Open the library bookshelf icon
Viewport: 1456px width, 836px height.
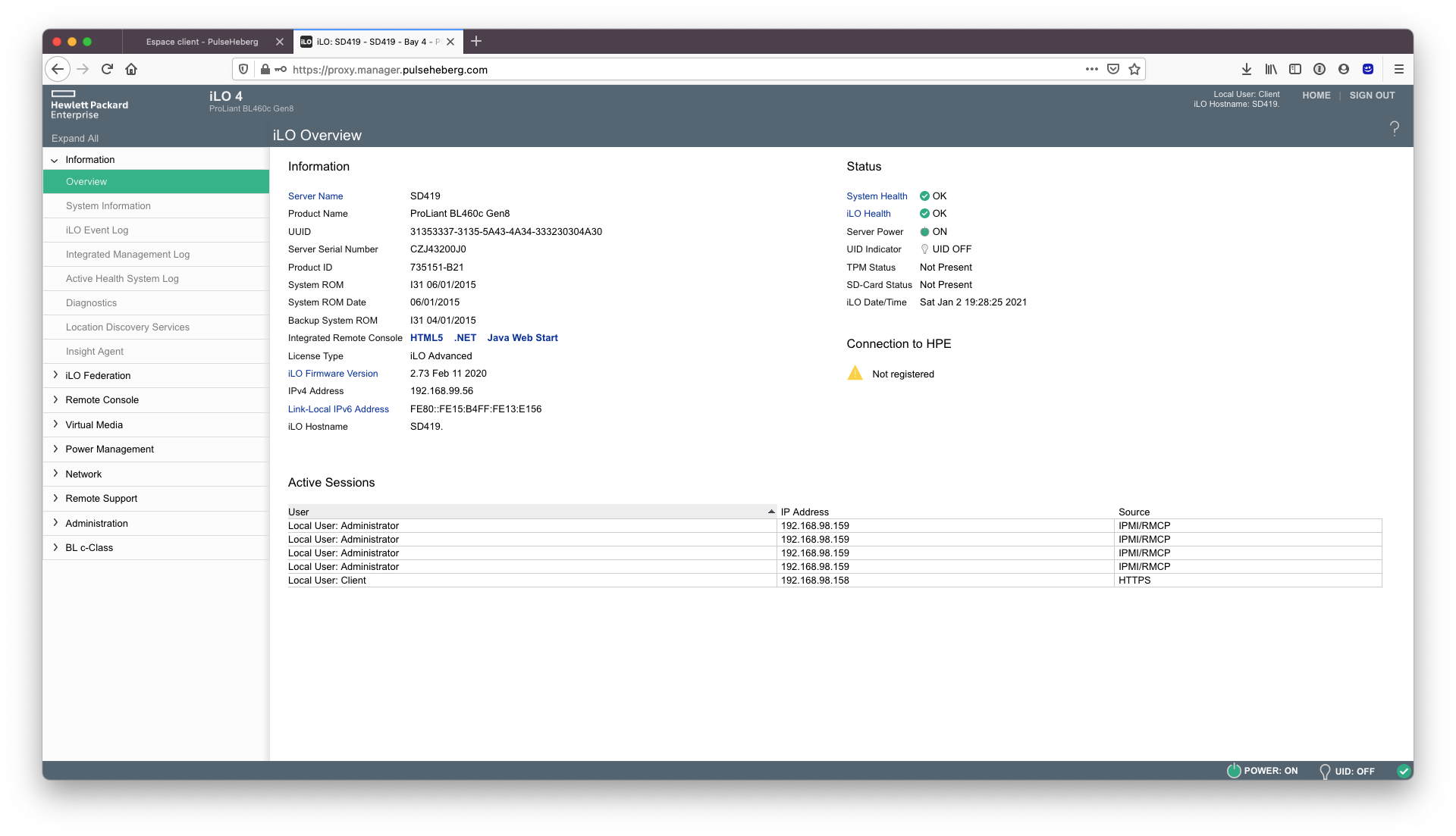pos(1270,69)
